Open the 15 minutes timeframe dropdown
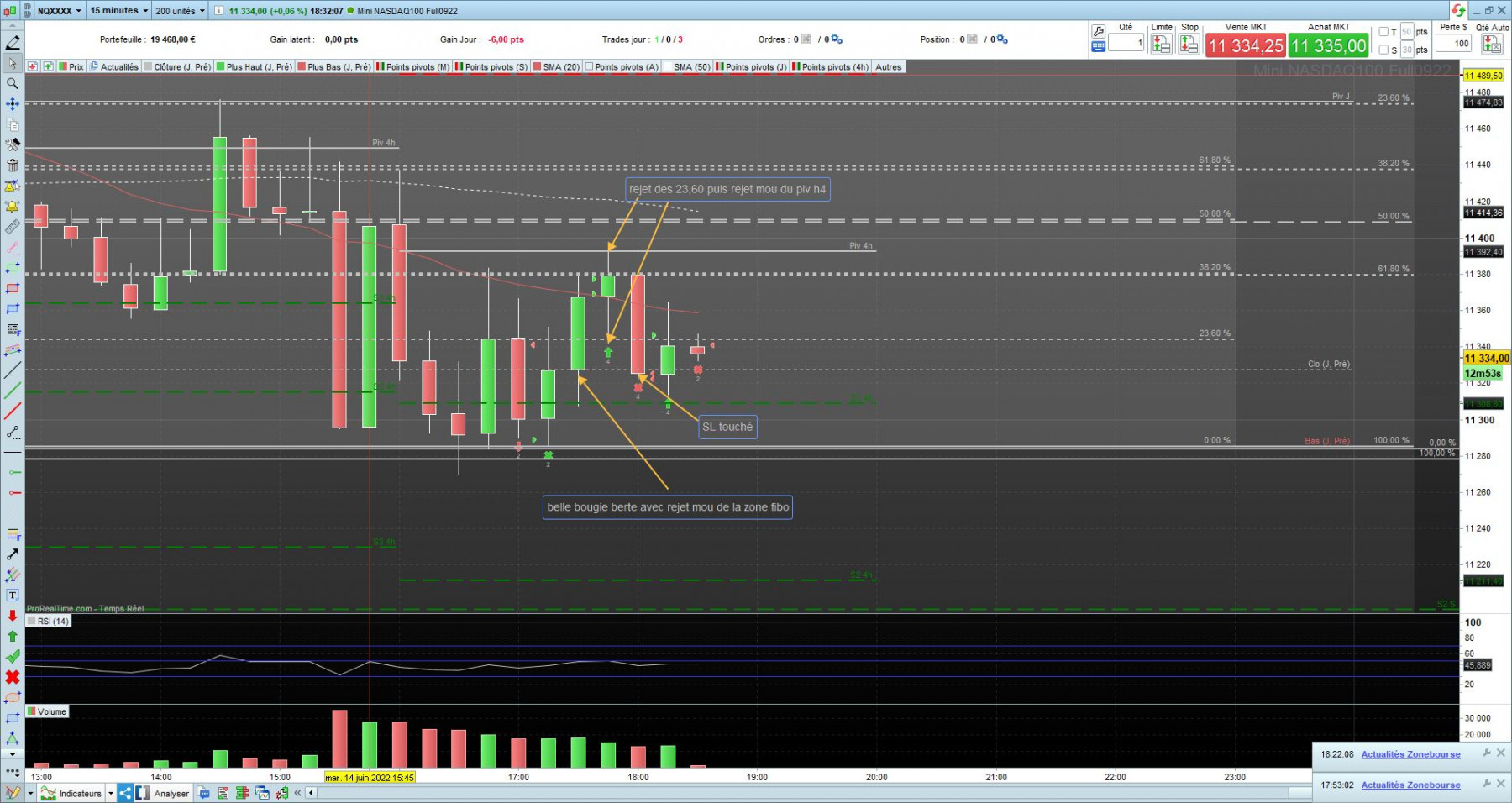Screen dimensions: 1512x803 pyautogui.click(x=118, y=10)
